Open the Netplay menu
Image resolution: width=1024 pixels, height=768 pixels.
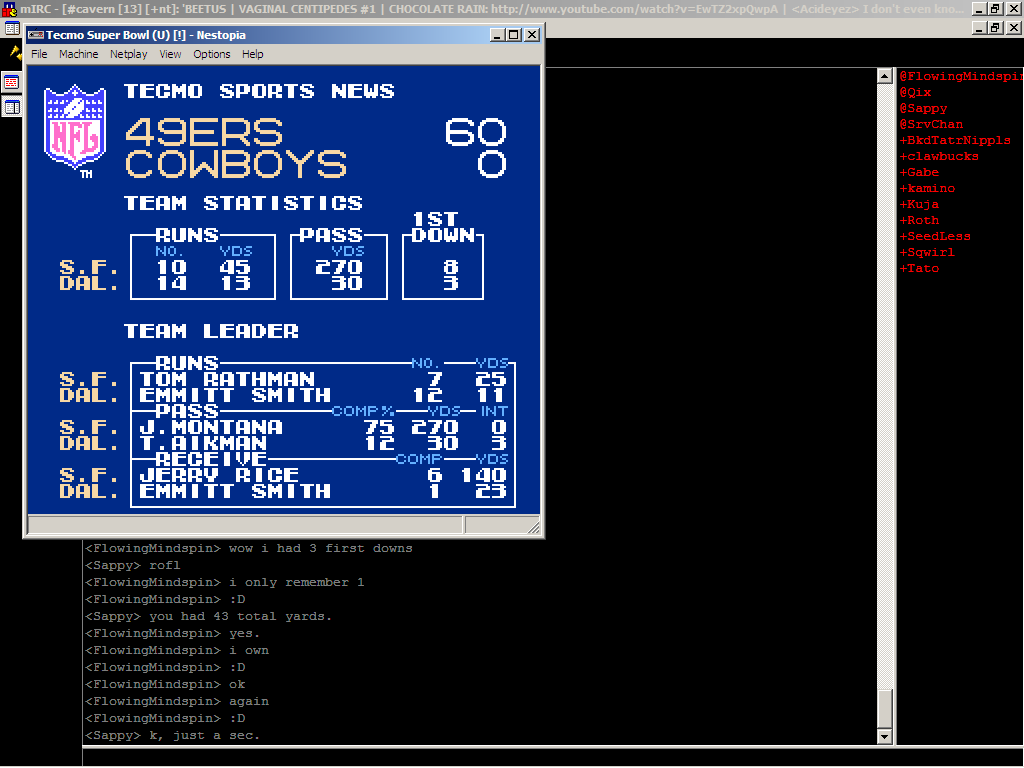(x=128, y=54)
